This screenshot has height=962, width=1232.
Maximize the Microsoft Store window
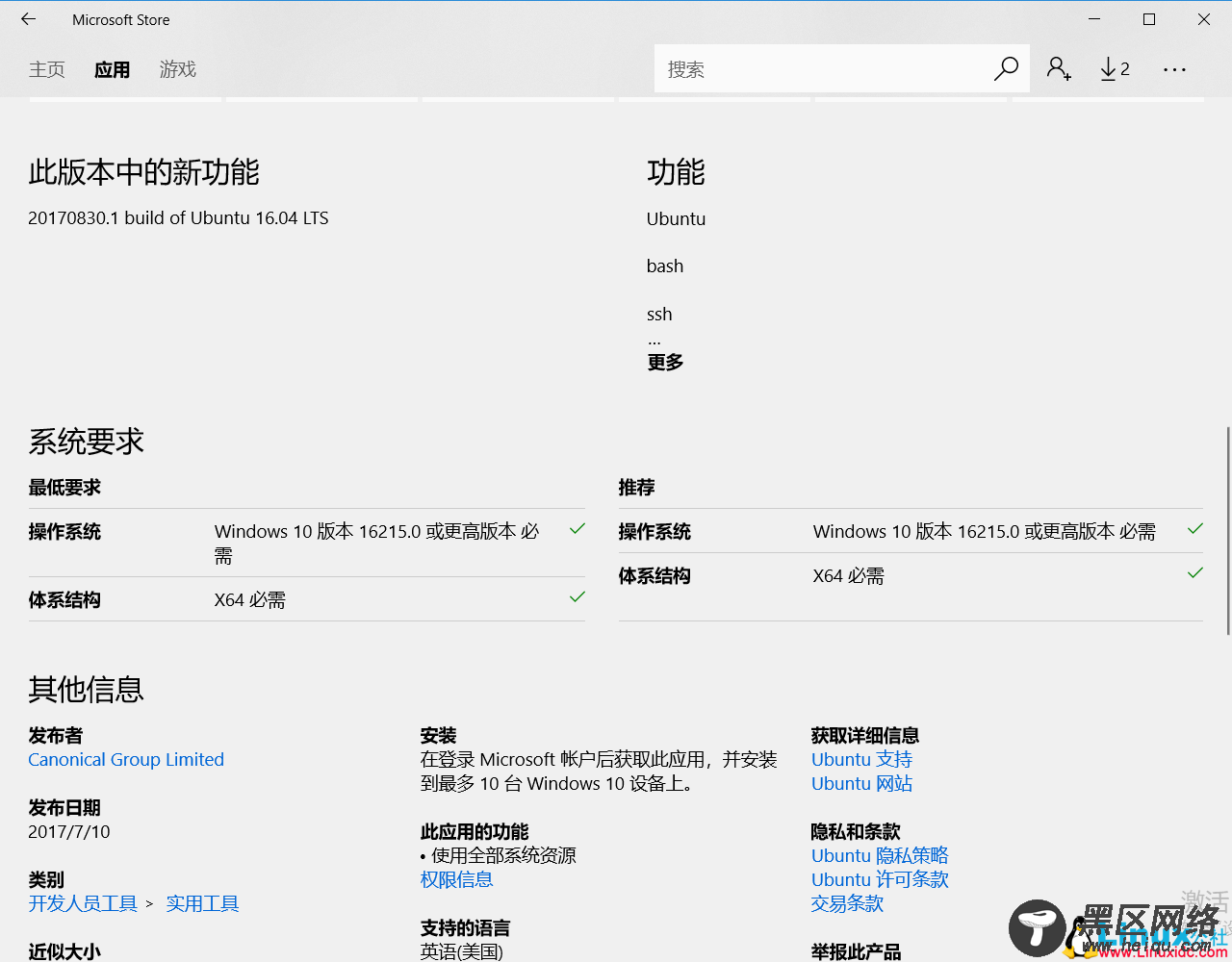coord(1149,19)
